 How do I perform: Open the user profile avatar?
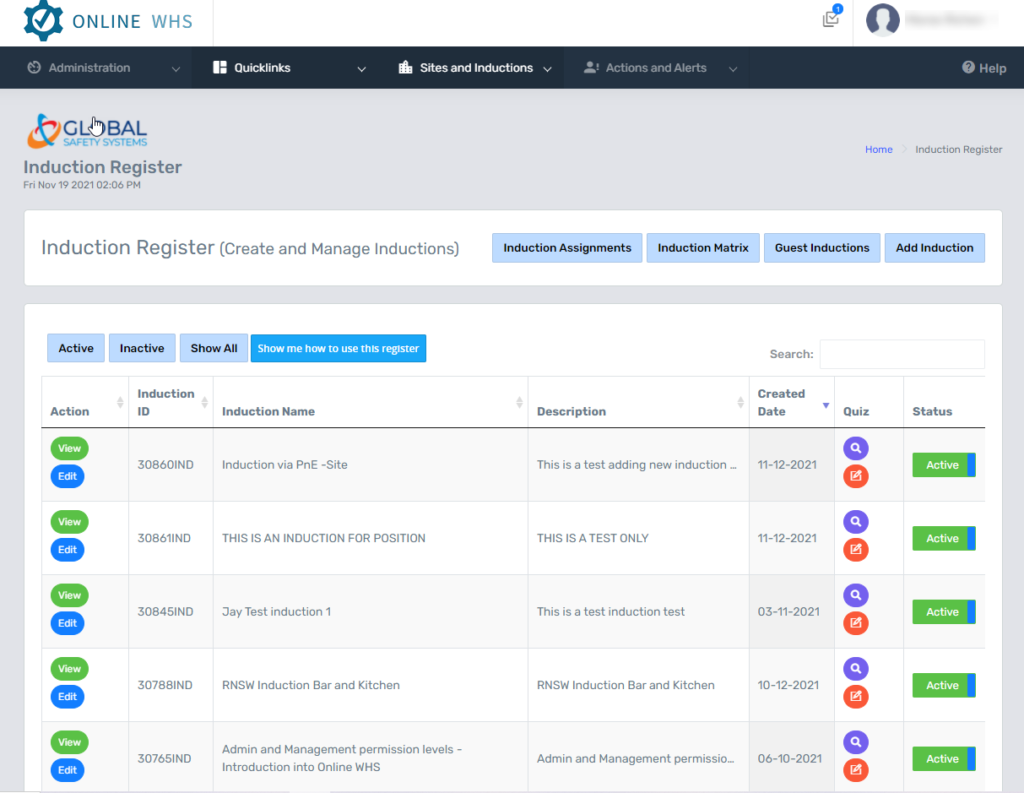tap(883, 20)
